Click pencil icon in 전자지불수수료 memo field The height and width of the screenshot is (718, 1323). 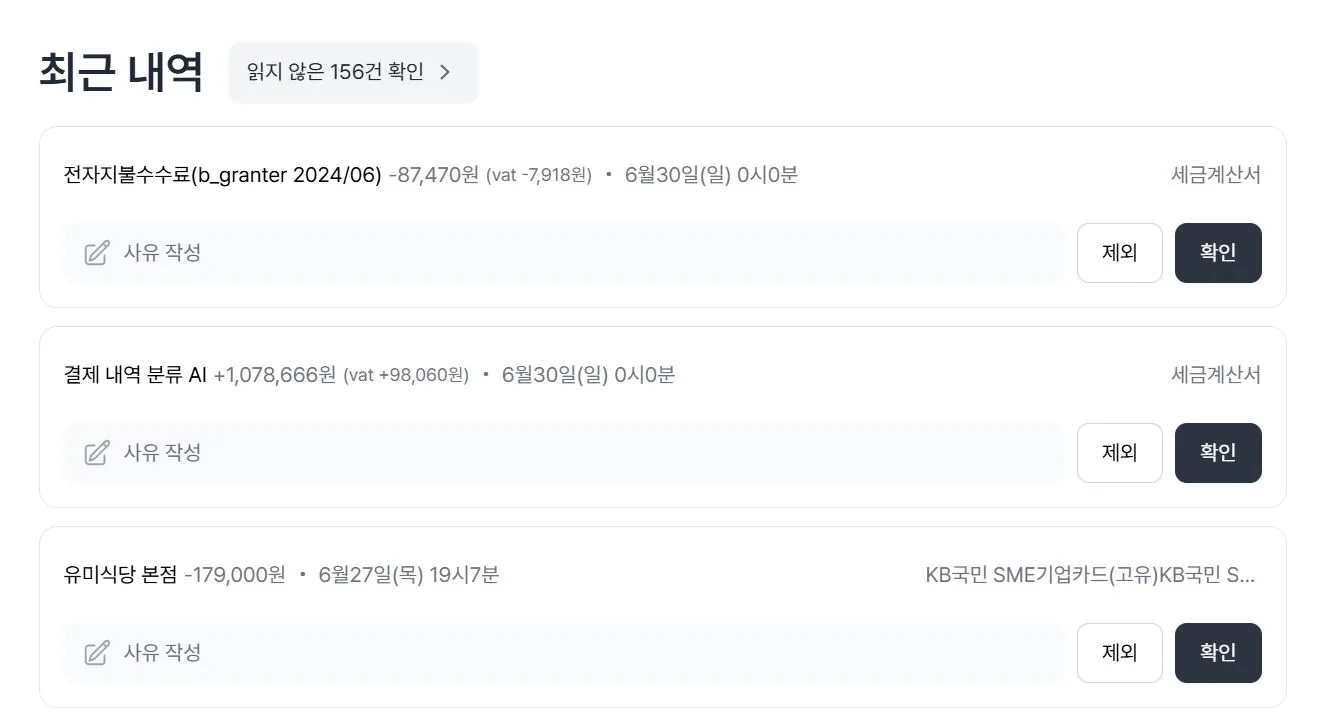point(97,253)
